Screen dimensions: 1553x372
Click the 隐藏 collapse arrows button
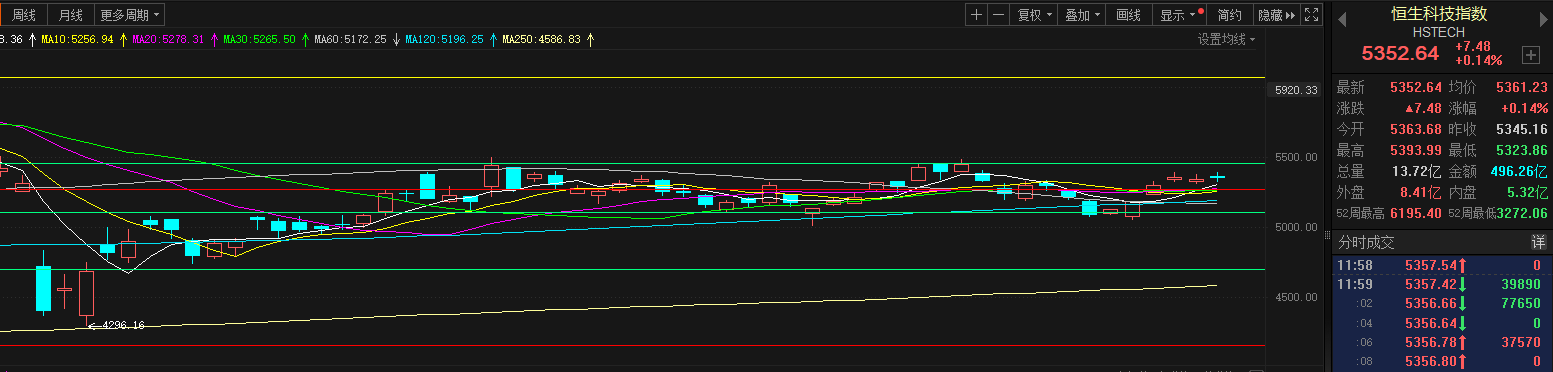click(x=1277, y=15)
